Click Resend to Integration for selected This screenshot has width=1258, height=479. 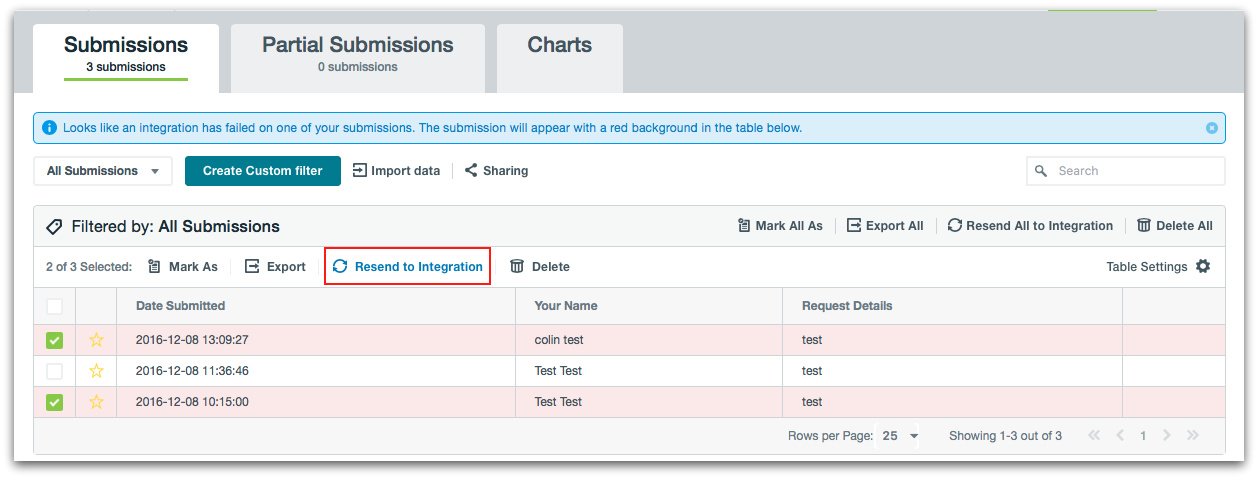[408, 267]
